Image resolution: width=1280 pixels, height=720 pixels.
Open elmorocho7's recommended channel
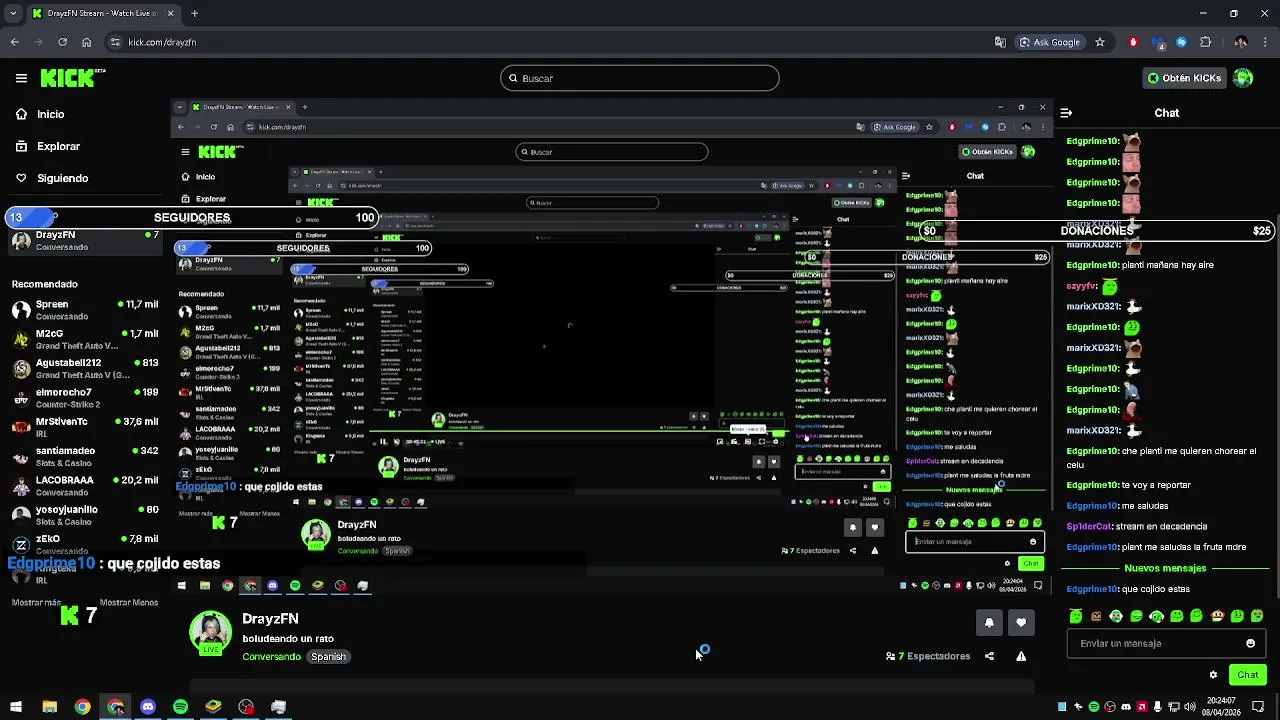tap(85, 398)
